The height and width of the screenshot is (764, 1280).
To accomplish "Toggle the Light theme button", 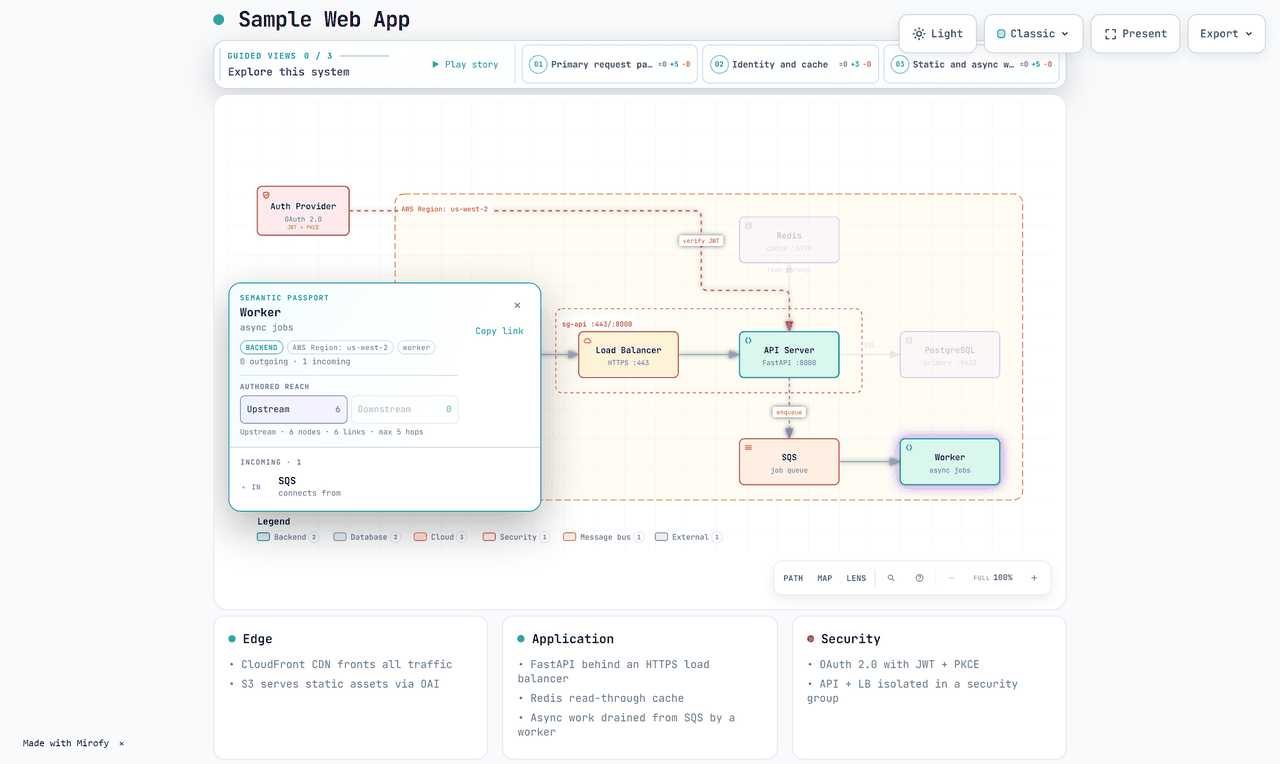I will (938, 34).
